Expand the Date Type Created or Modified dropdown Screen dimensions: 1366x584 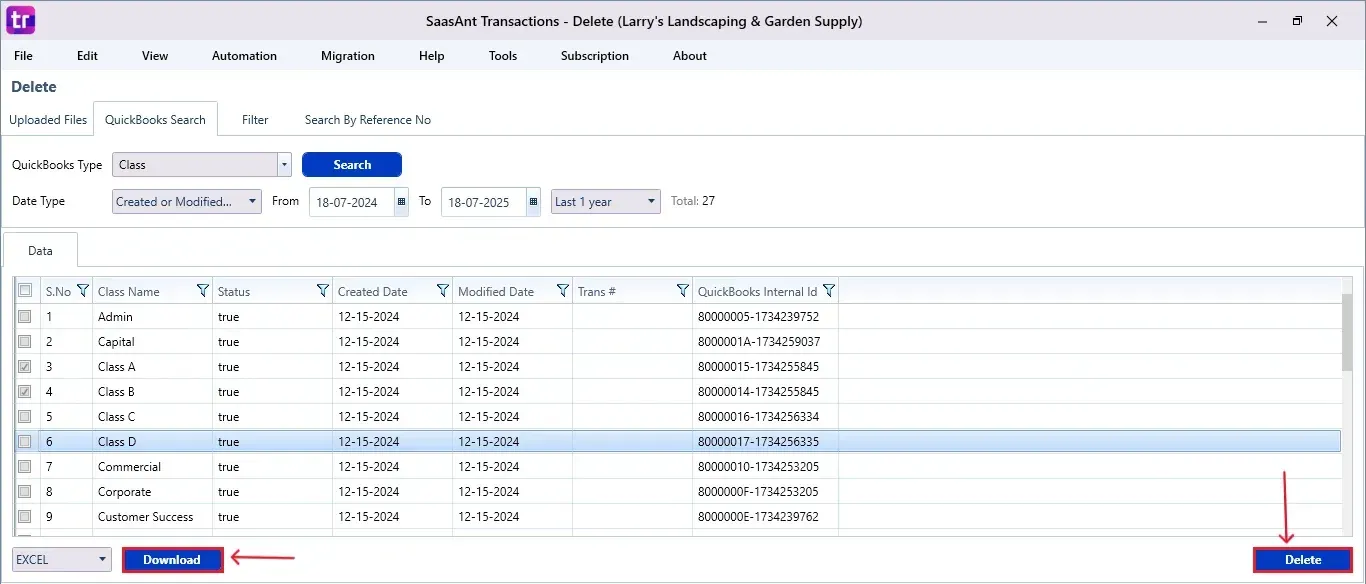tap(187, 201)
